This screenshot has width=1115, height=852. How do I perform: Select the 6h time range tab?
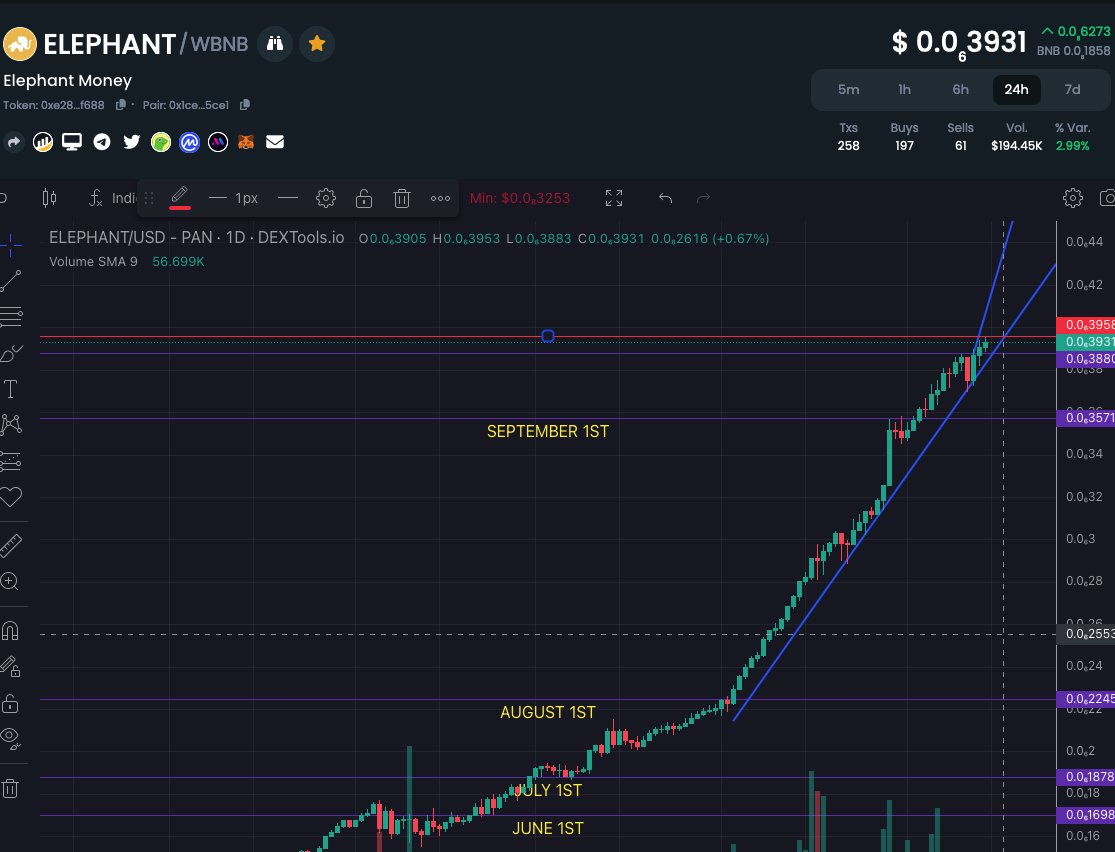pos(961,90)
